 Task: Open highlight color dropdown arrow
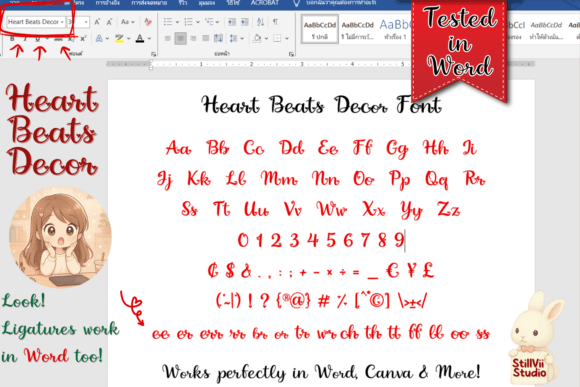coord(128,38)
